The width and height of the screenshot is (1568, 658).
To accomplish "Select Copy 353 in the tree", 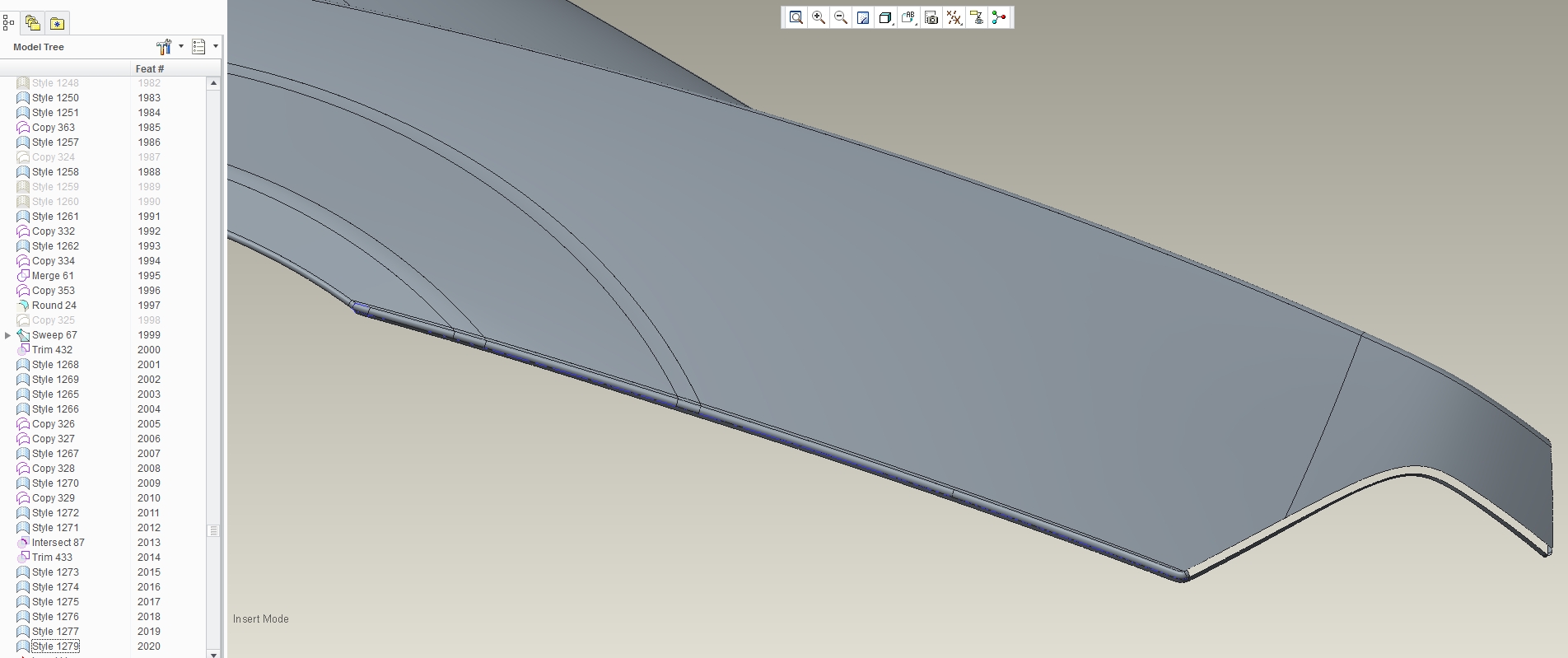I will coord(54,291).
